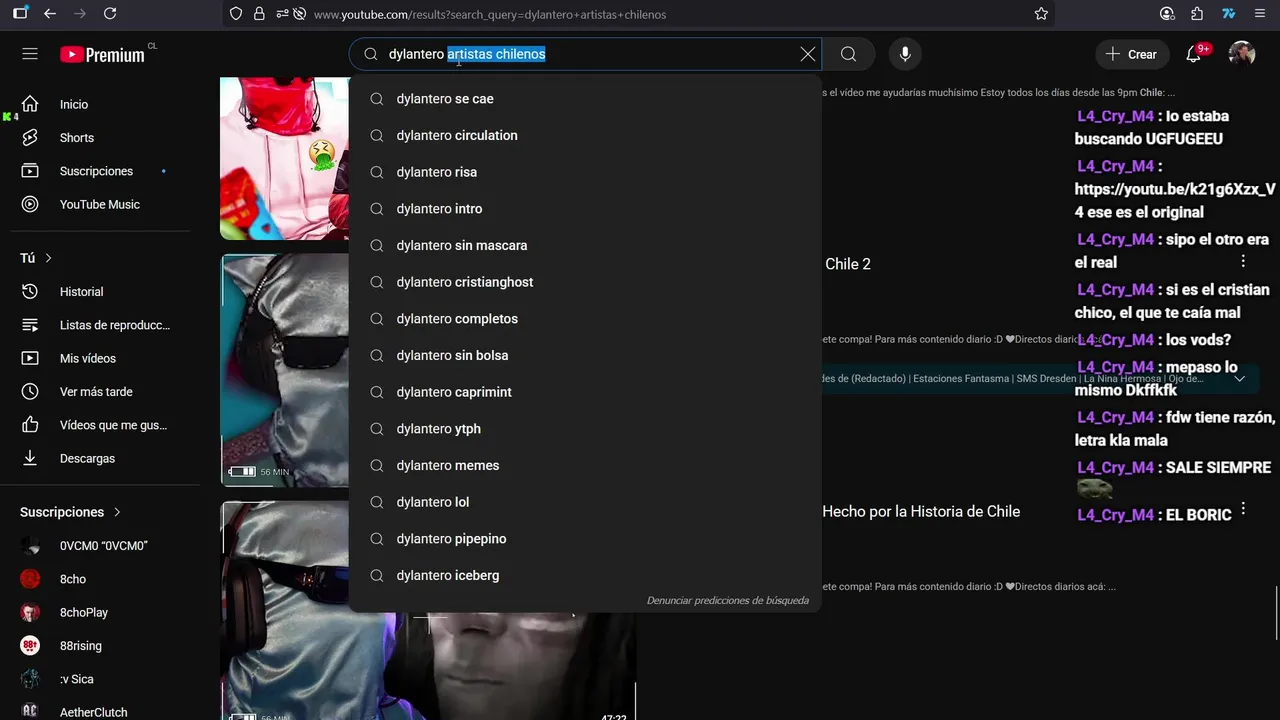Bookmark the page with the star icon
This screenshot has width=1280, height=720.
pyautogui.click(x=1041, y=14)
